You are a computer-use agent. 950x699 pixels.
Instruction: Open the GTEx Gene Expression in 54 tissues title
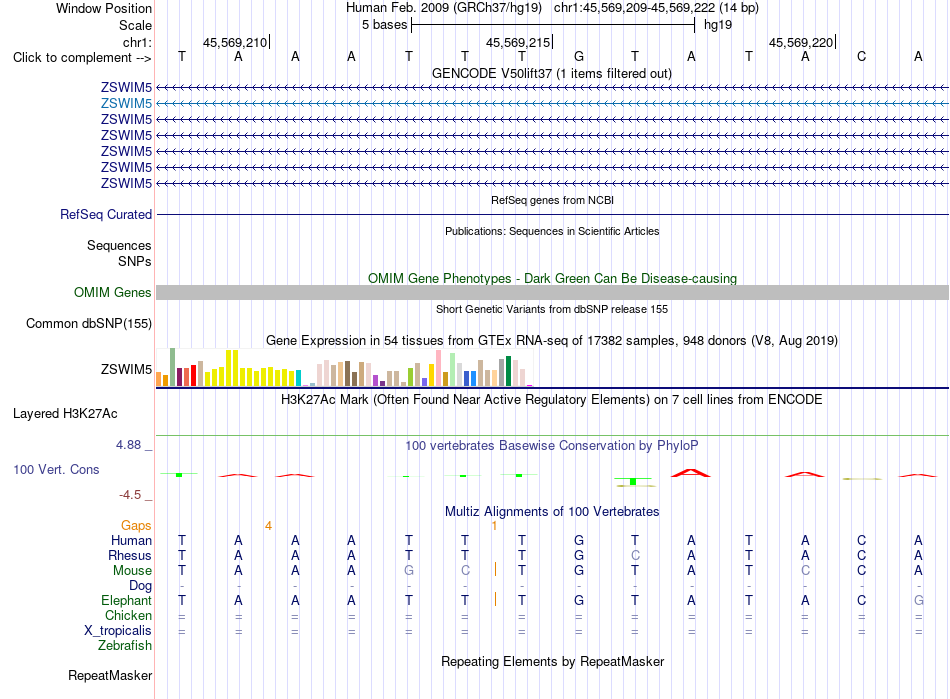pyautogui.click(x=552, y=340)
